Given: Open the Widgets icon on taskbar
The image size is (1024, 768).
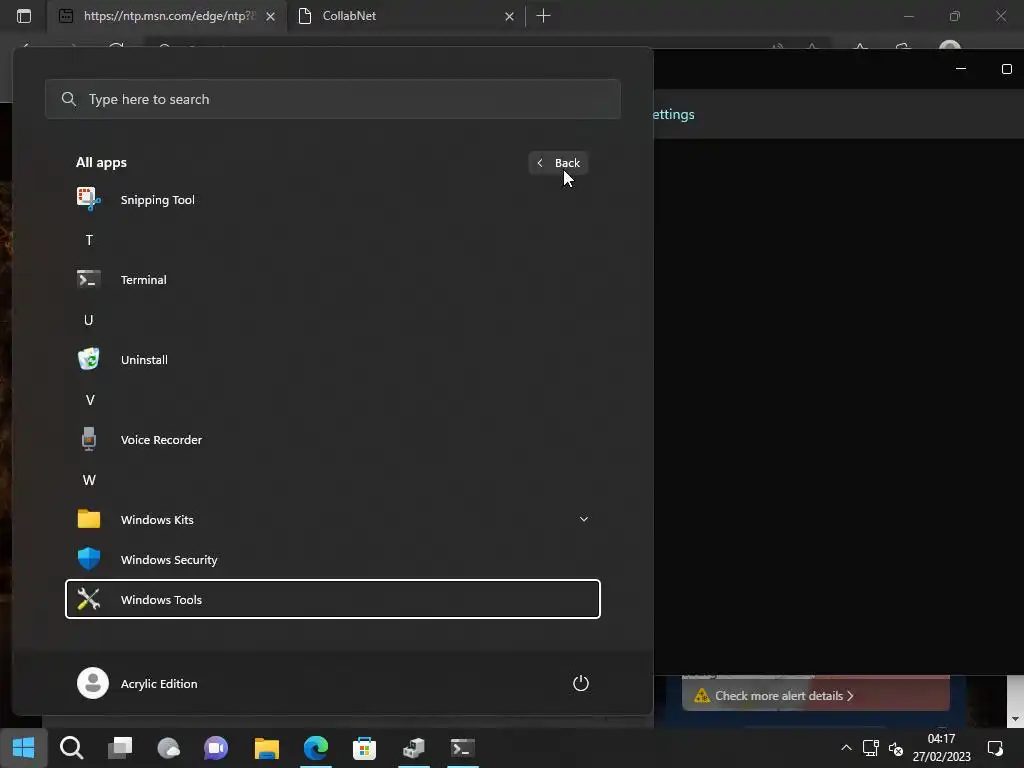Looking at the screenshot, I should pyautogui.click(x=168, y=748).
